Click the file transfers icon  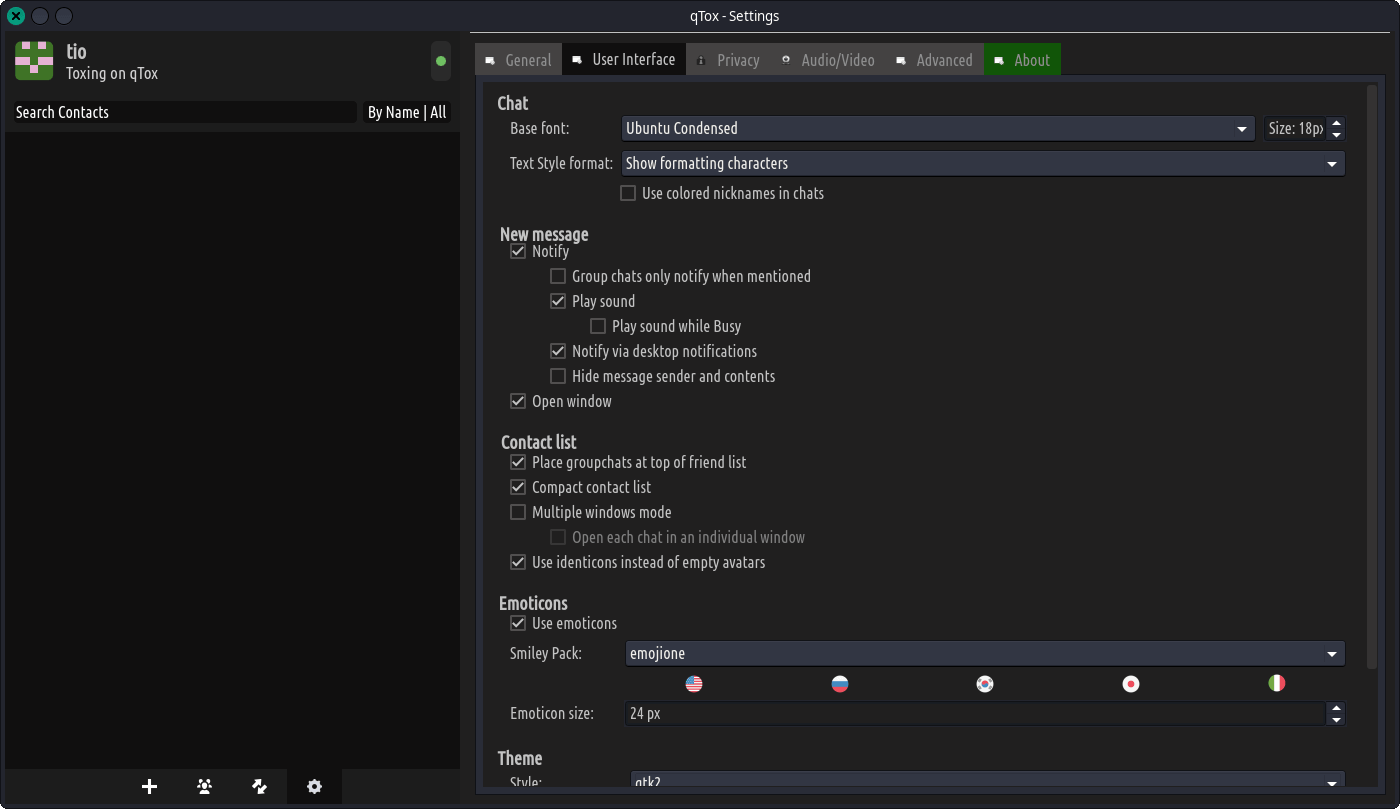tap(260, 787)
